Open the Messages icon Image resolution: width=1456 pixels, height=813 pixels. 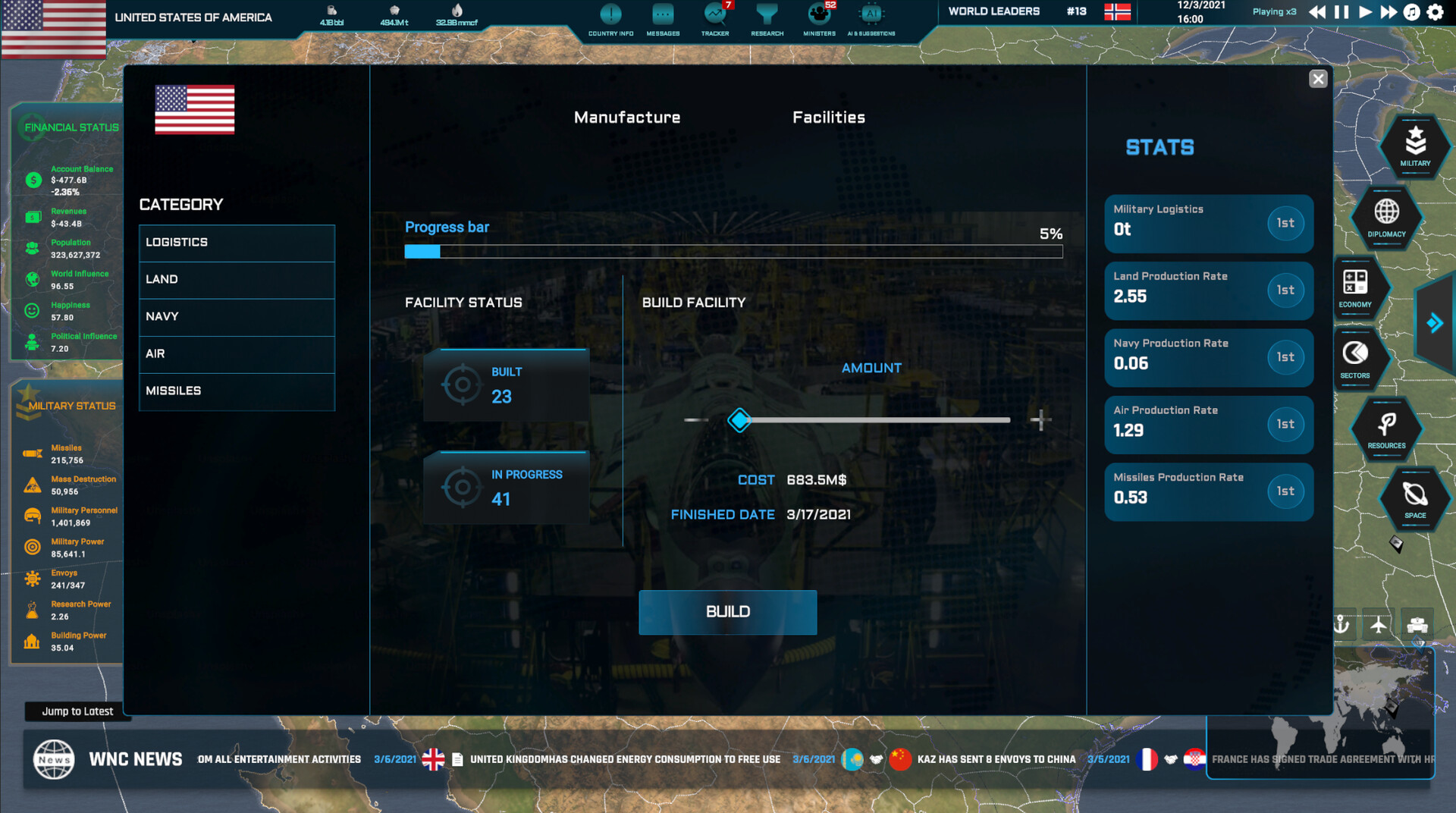663,15
